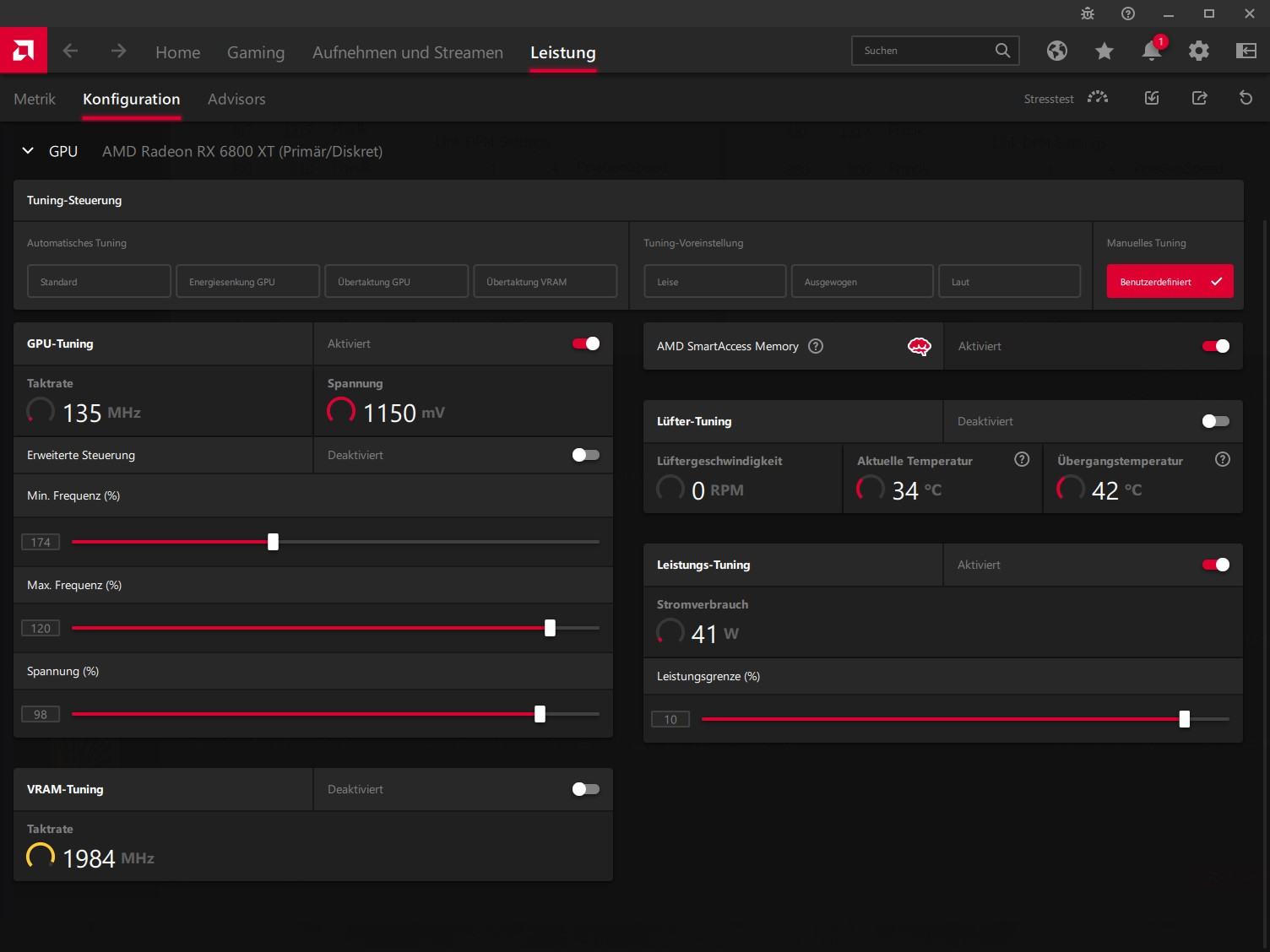The width and height of the screenshot is (1270, 952).
Task: Open Aufnehmen und Streamen tab
Action: coord(408,52)
